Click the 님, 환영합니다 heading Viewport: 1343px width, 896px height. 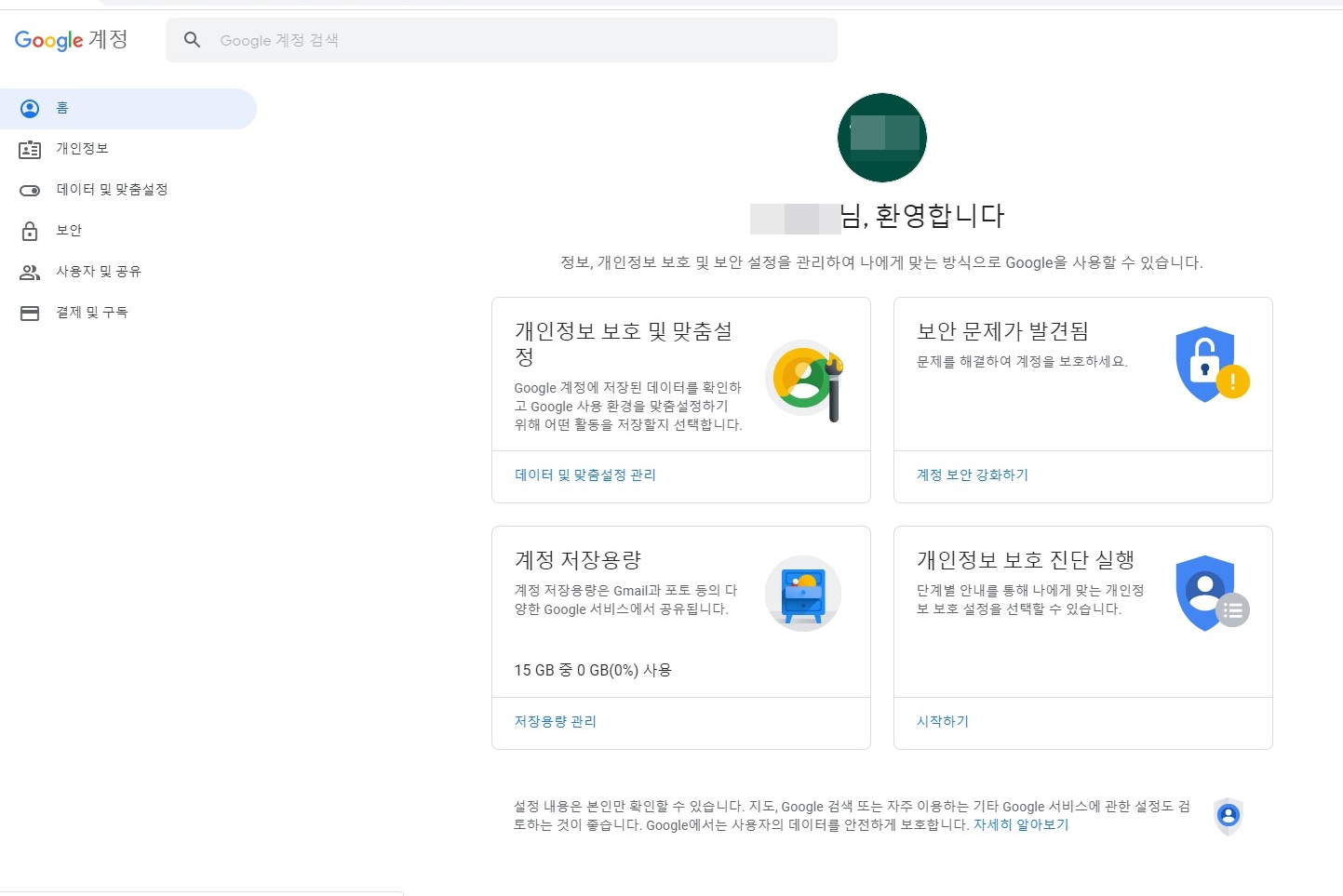tap(921, 217)
